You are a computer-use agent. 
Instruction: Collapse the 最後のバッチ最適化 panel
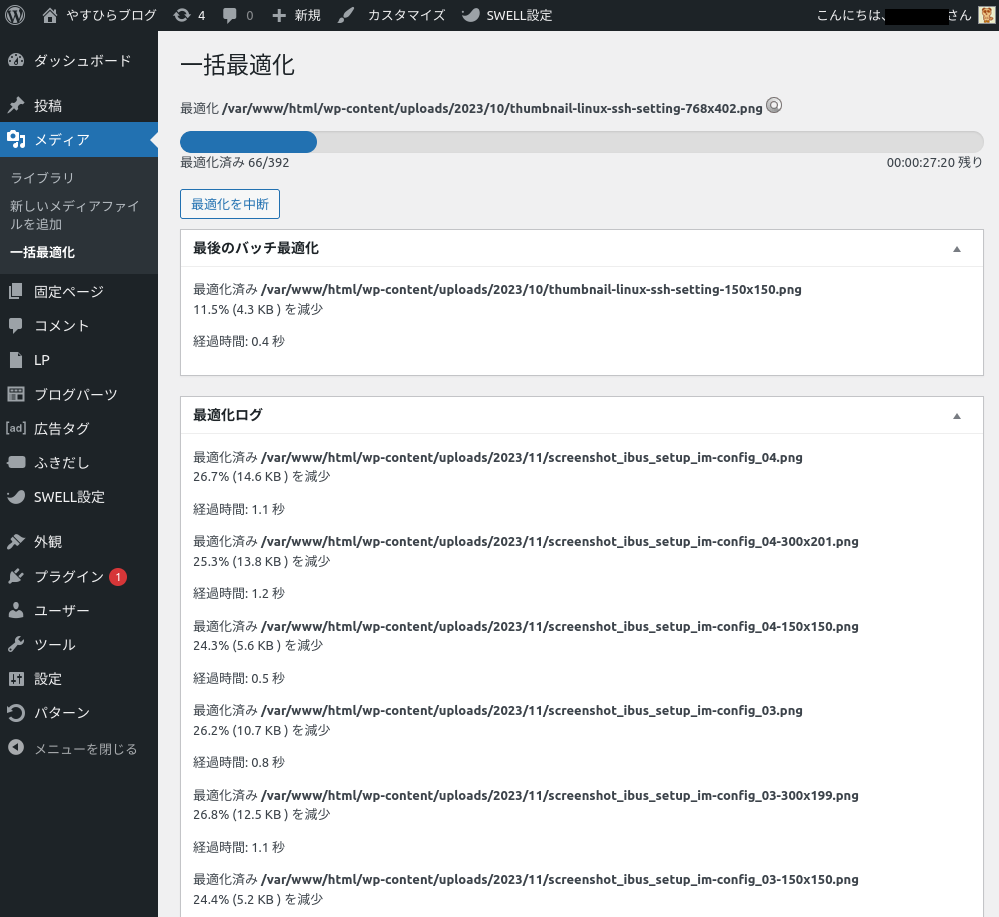(x=956, y=248)
